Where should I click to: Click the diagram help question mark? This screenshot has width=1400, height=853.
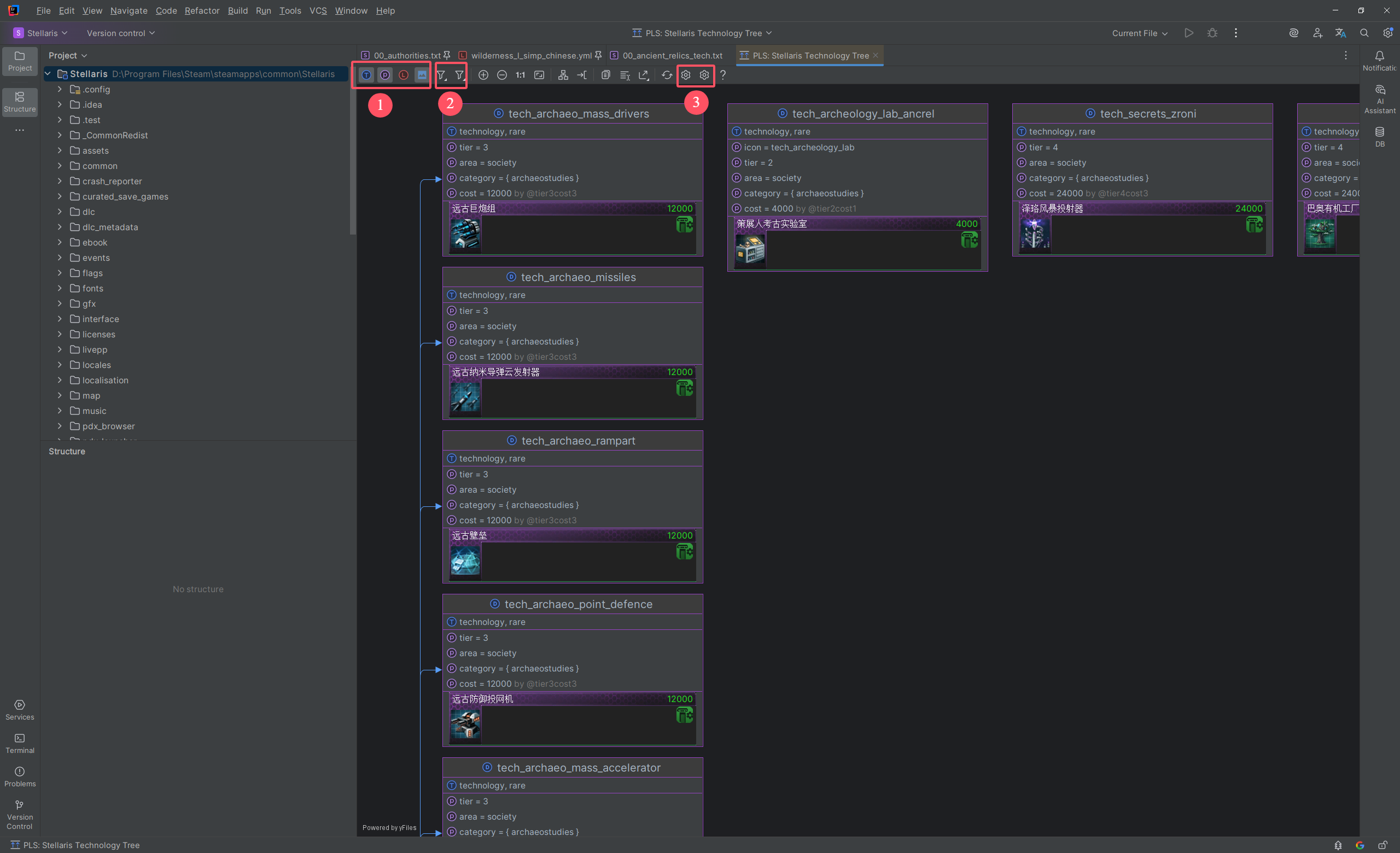(x=723, y=75)
